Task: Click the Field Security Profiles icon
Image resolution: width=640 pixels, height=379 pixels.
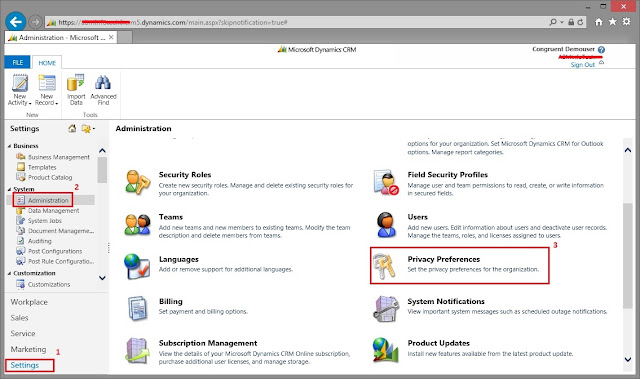Action: coord(386,183)
